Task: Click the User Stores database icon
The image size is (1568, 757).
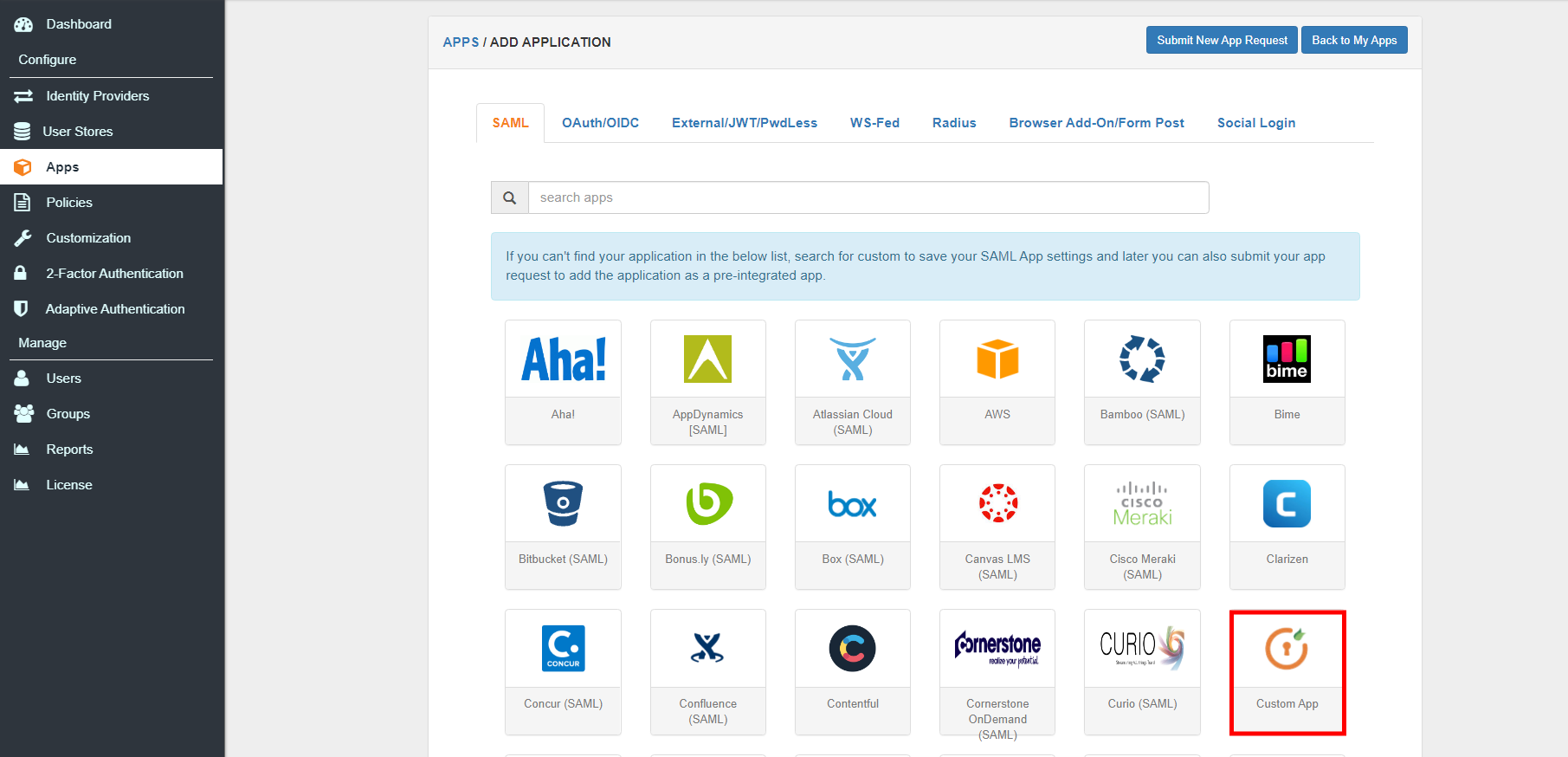Action: pos(23,132)
